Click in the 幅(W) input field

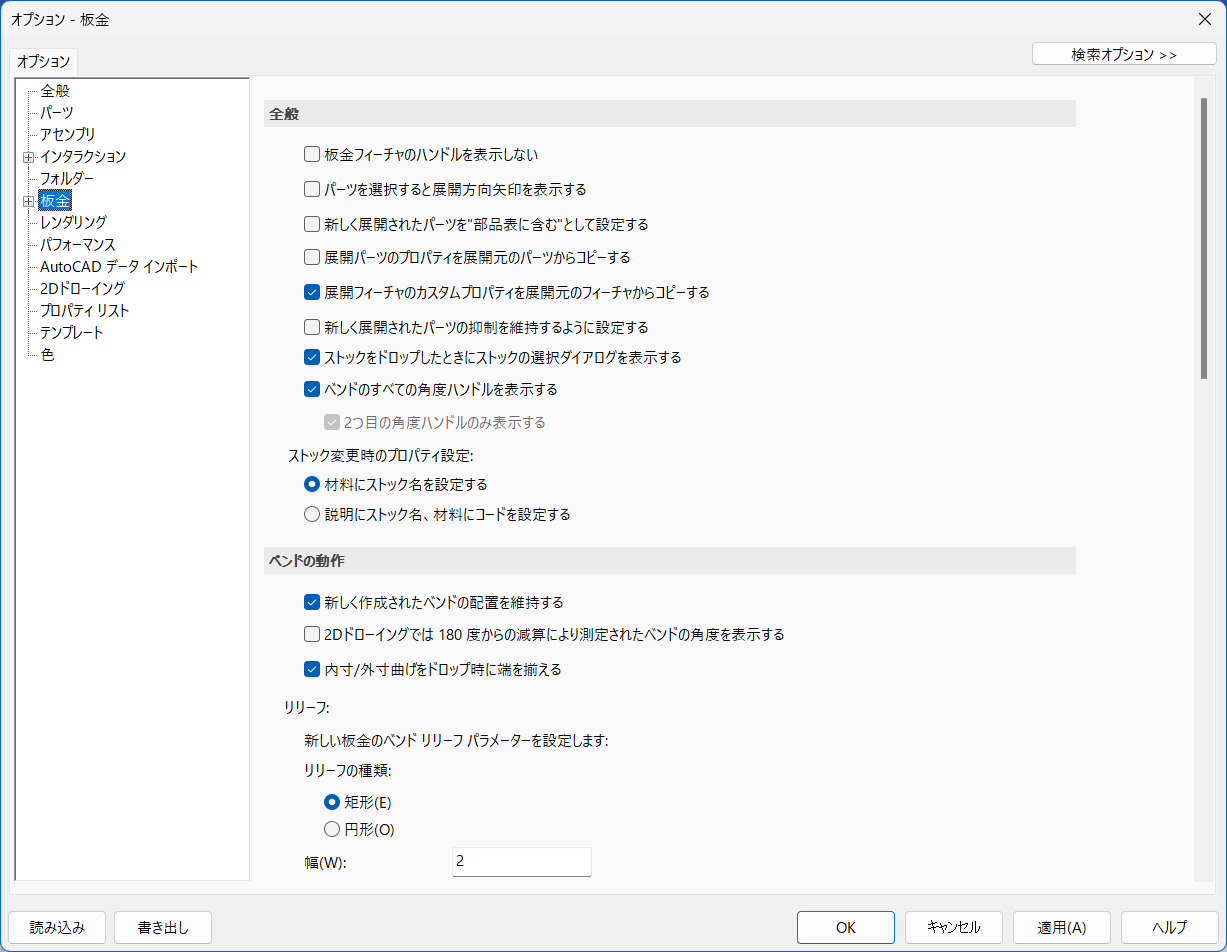pyautogui.click(x=521, y=862)
